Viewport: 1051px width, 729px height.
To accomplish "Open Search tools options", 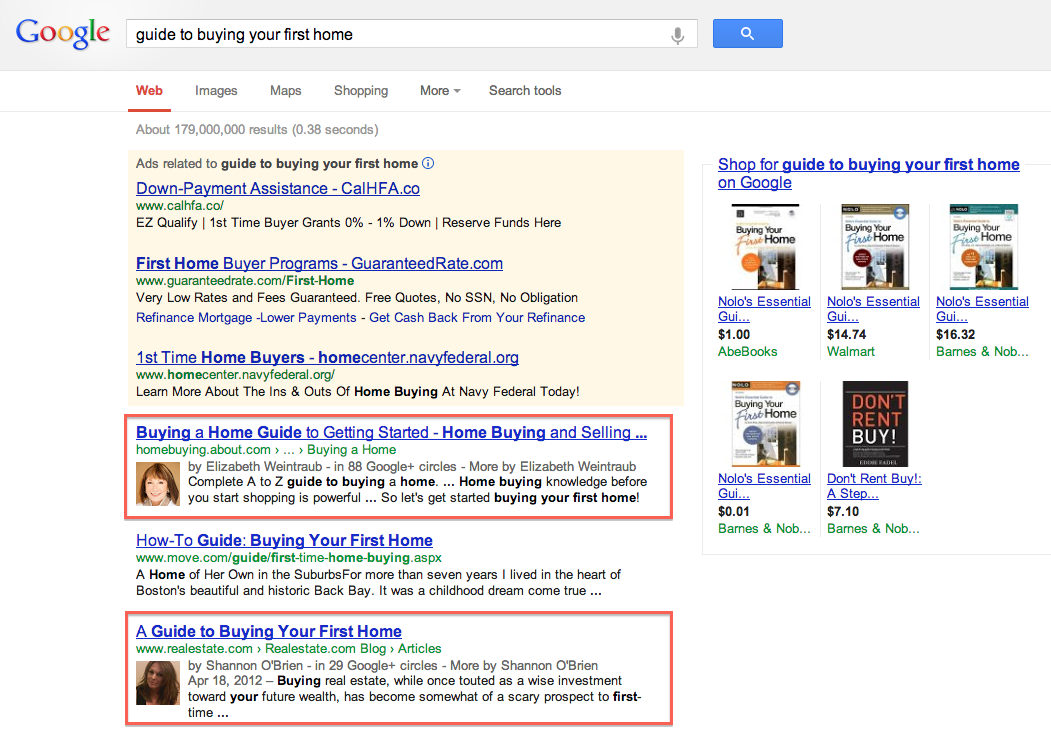I will [525, 90].
